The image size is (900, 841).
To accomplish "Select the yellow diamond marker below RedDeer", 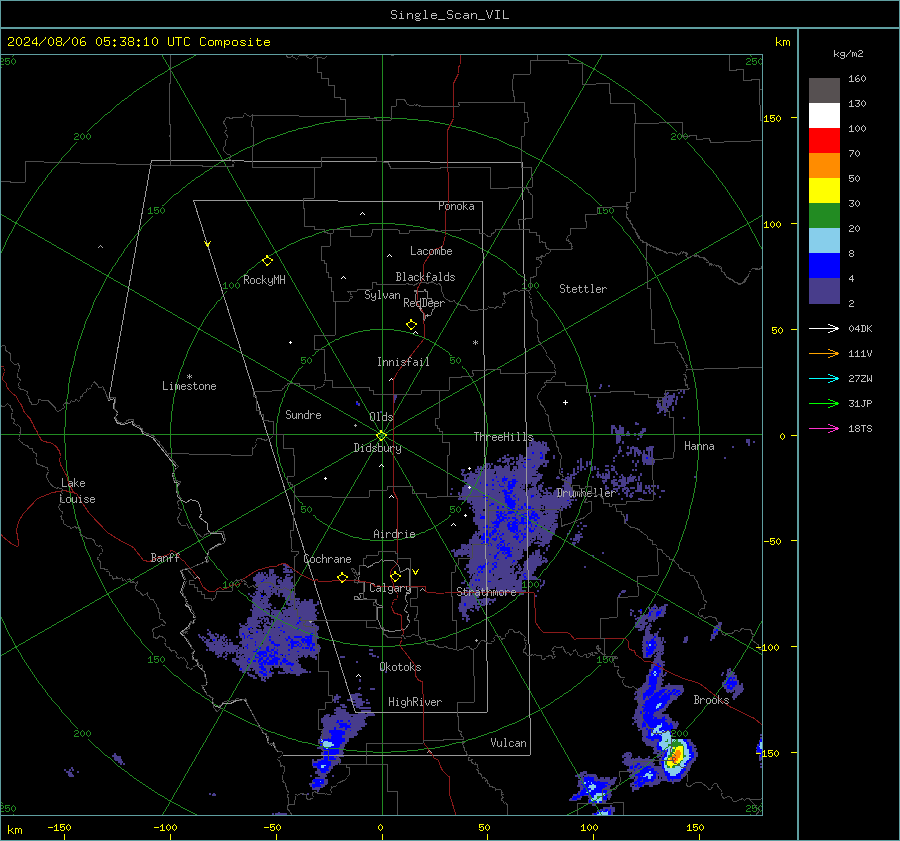I will [412, 325].
